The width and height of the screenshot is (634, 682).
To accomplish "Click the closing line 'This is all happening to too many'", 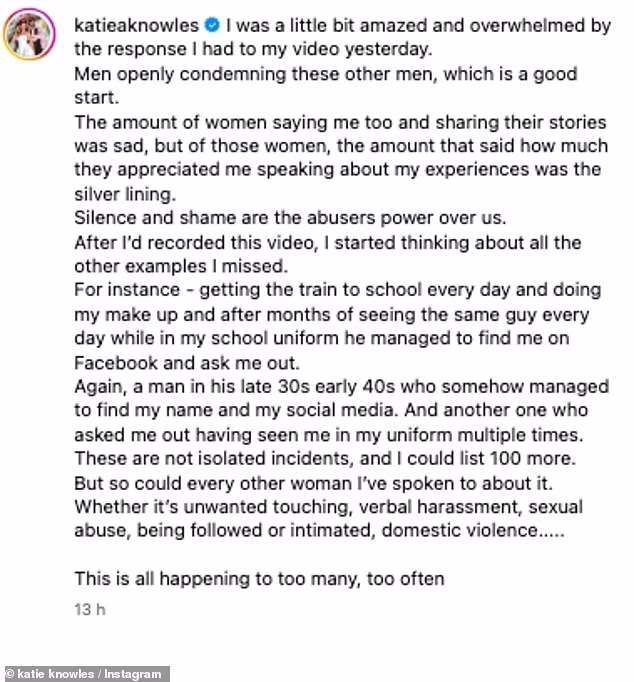I will tap(260, 578).
